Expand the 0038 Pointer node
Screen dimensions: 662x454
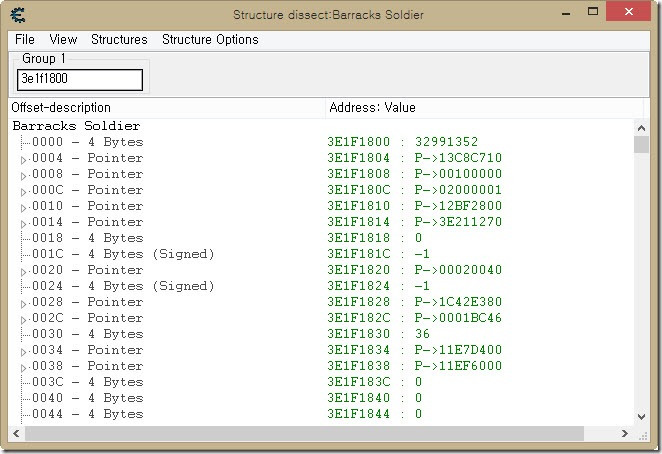point(24,368)
